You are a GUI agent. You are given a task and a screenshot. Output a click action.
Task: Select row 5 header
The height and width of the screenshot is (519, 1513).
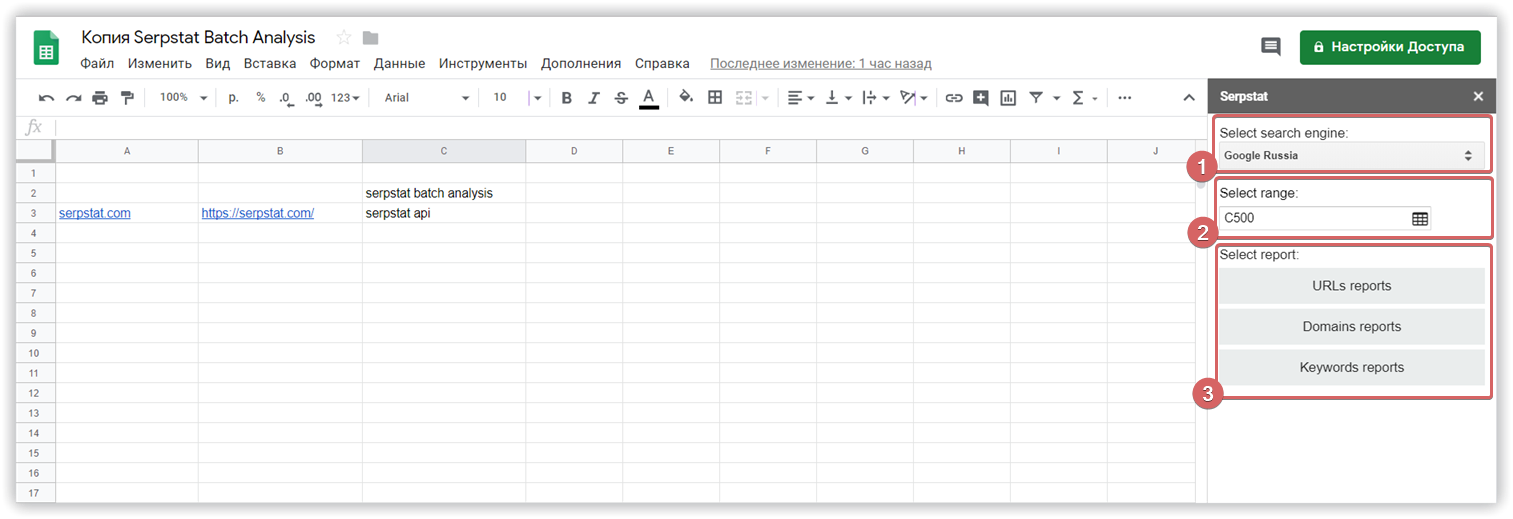(35, 253)
